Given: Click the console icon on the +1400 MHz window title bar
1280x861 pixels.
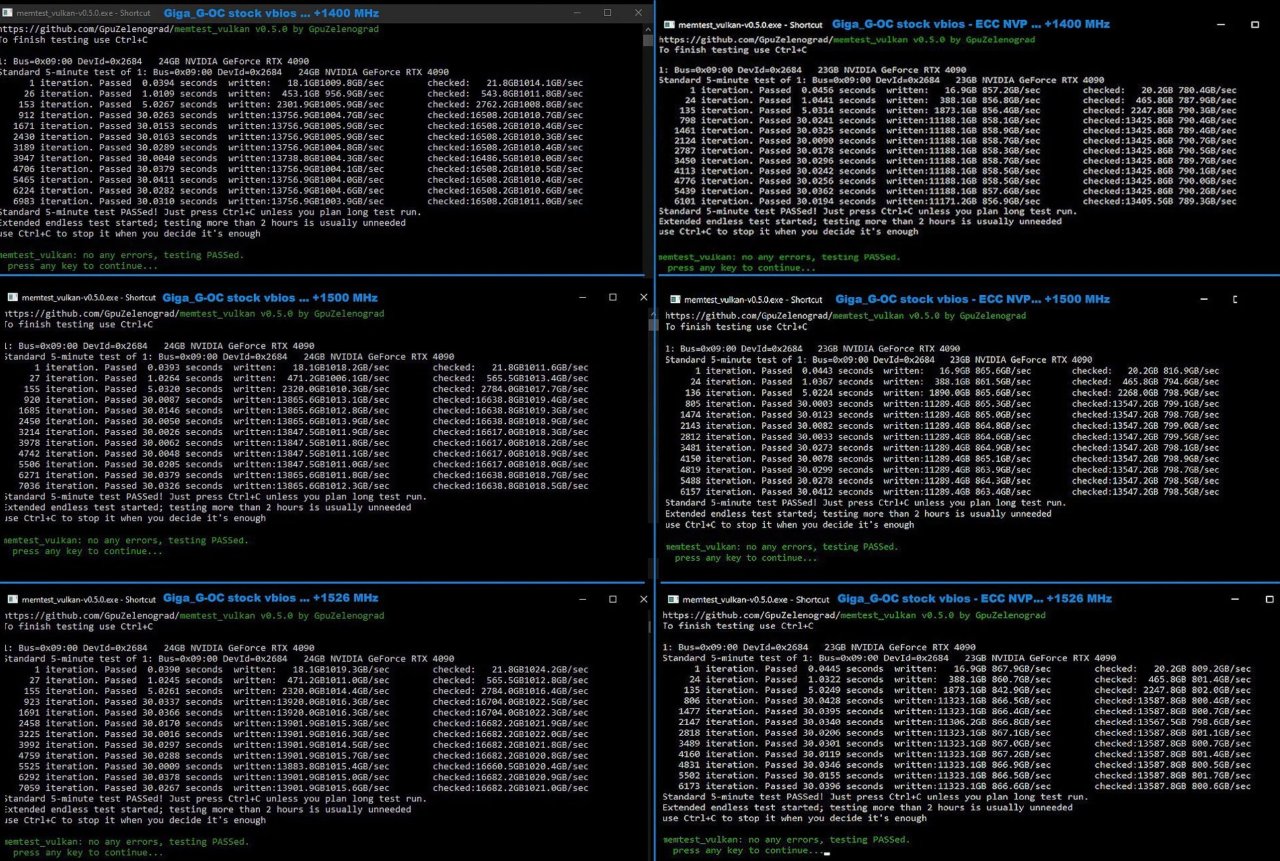Looking at the screenshot, I should pos(8,12).
